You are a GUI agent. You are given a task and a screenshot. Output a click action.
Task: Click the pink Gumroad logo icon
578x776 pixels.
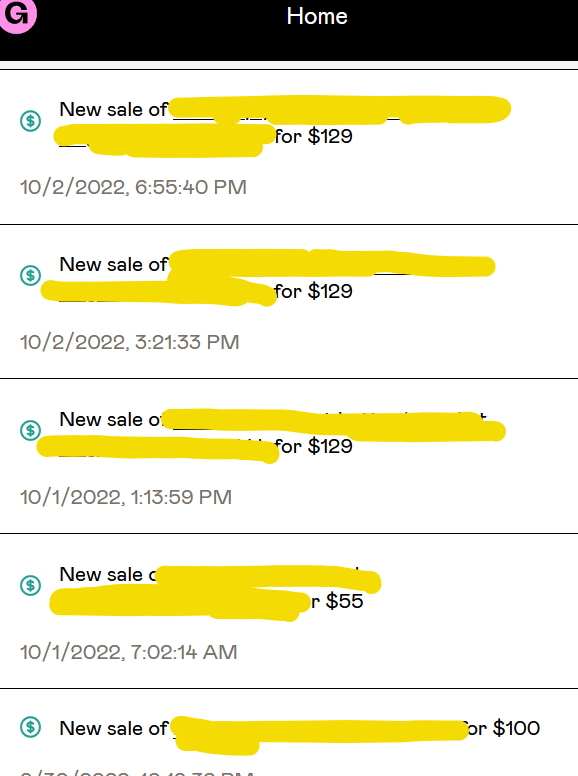coord(17,15)
